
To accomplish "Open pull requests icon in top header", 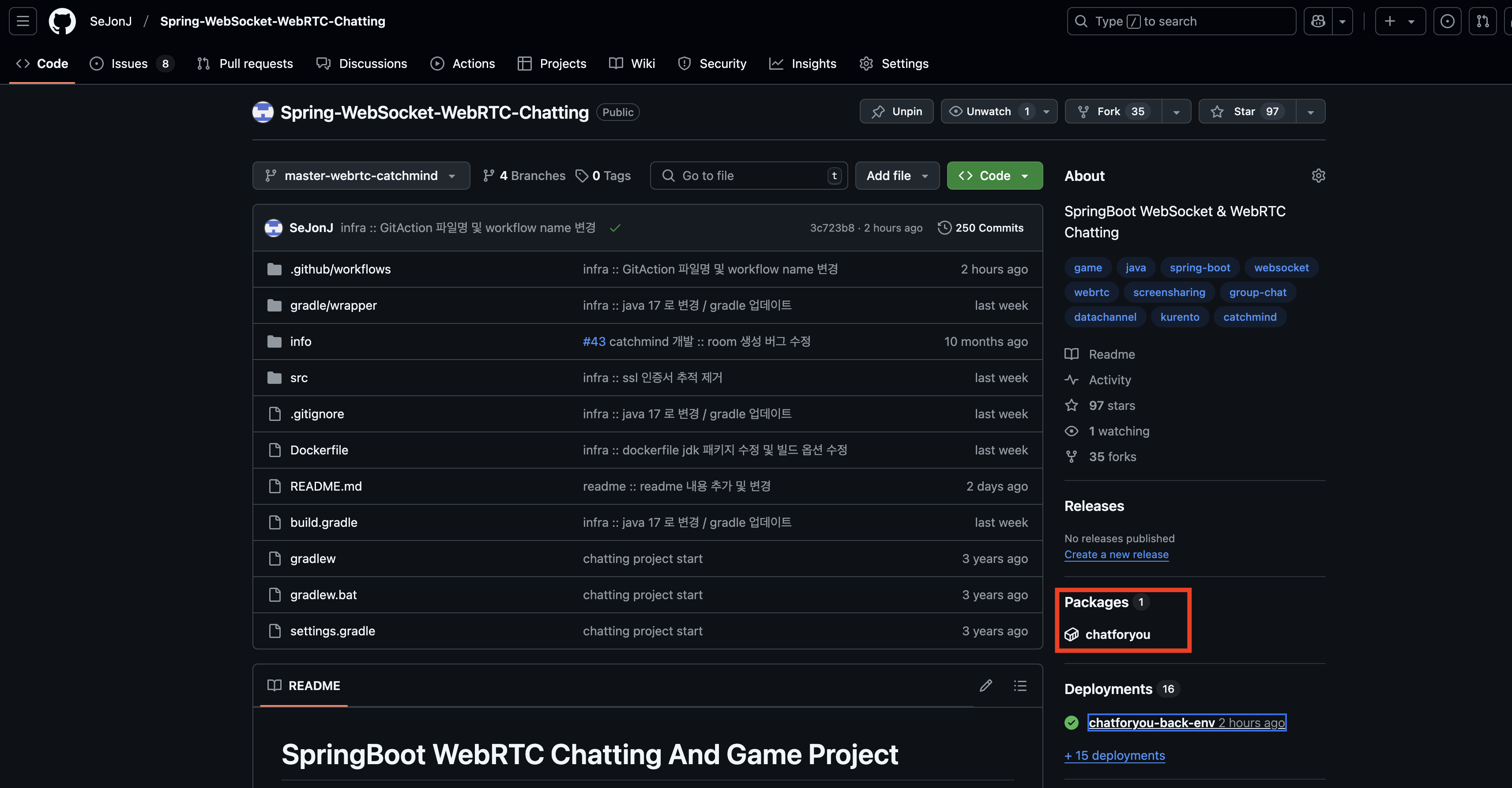I will click(x=1483, y=22).
